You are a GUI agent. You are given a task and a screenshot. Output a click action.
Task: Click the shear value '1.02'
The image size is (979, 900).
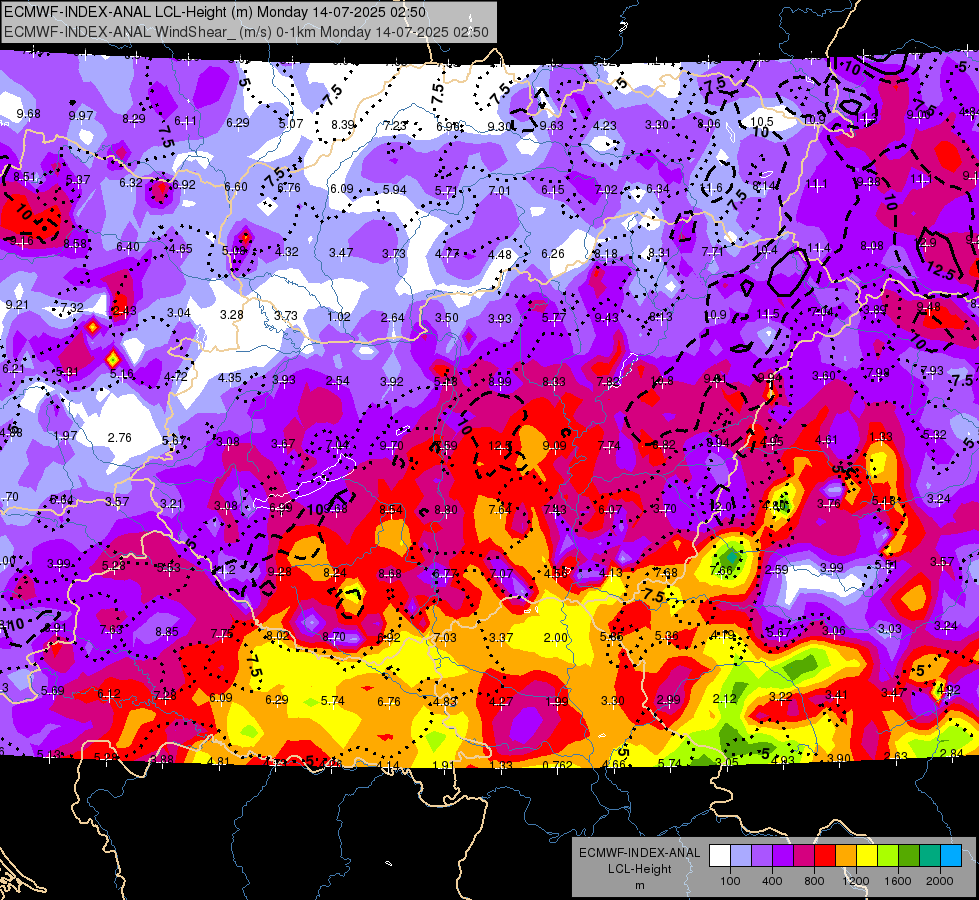339,317
